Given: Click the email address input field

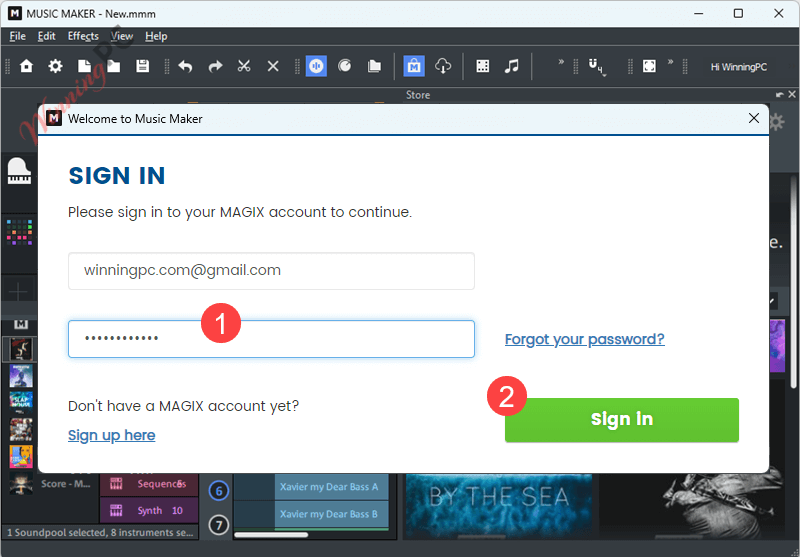Looking at the screenshot, I should tap(271, 271).
